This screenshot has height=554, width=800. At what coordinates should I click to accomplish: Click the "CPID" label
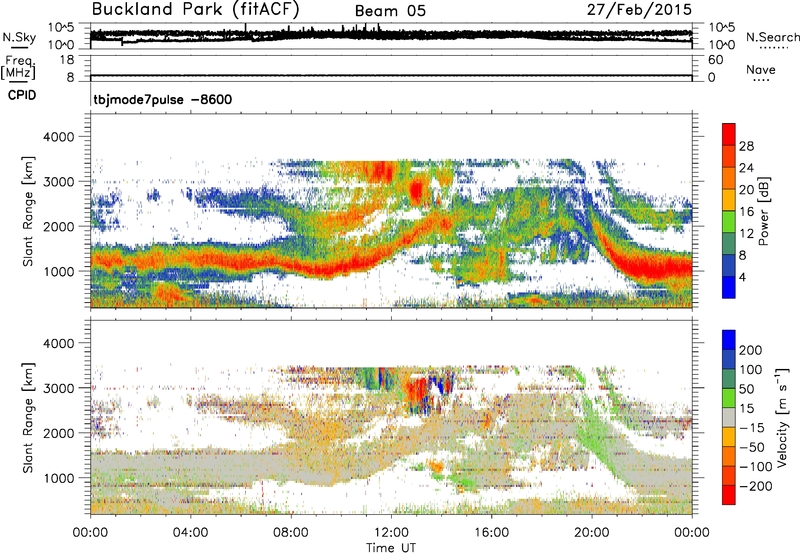click(22, 95)
